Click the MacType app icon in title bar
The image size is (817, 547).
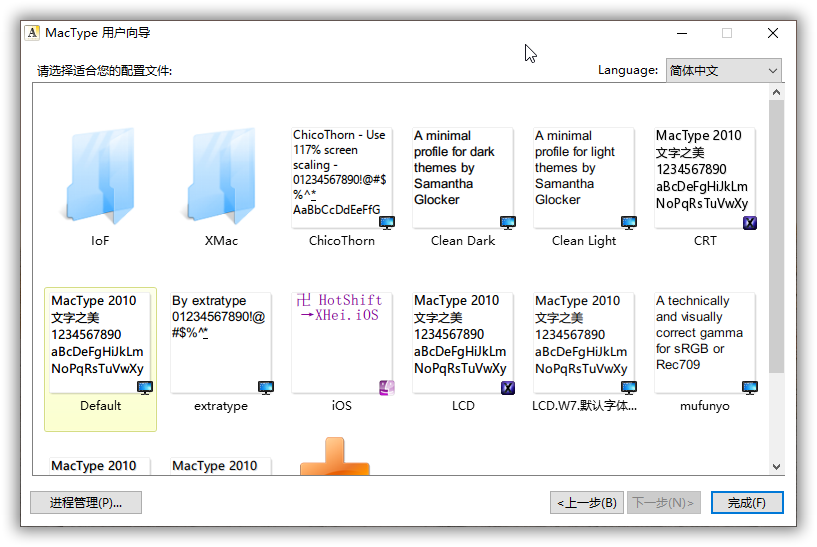[32, 33]
